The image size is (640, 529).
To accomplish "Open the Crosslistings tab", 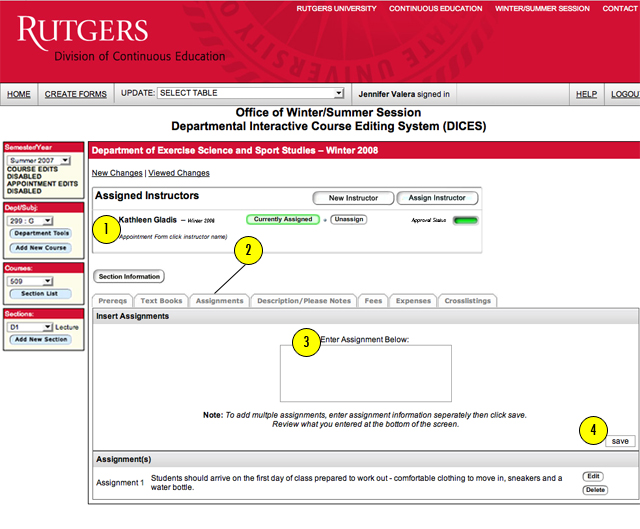I will click(467, 301).
